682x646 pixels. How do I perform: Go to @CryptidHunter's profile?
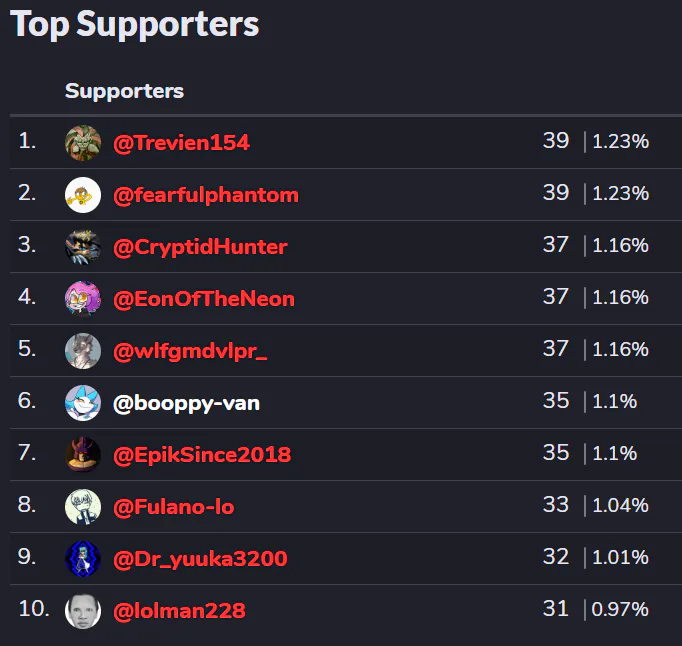[200, 247]
